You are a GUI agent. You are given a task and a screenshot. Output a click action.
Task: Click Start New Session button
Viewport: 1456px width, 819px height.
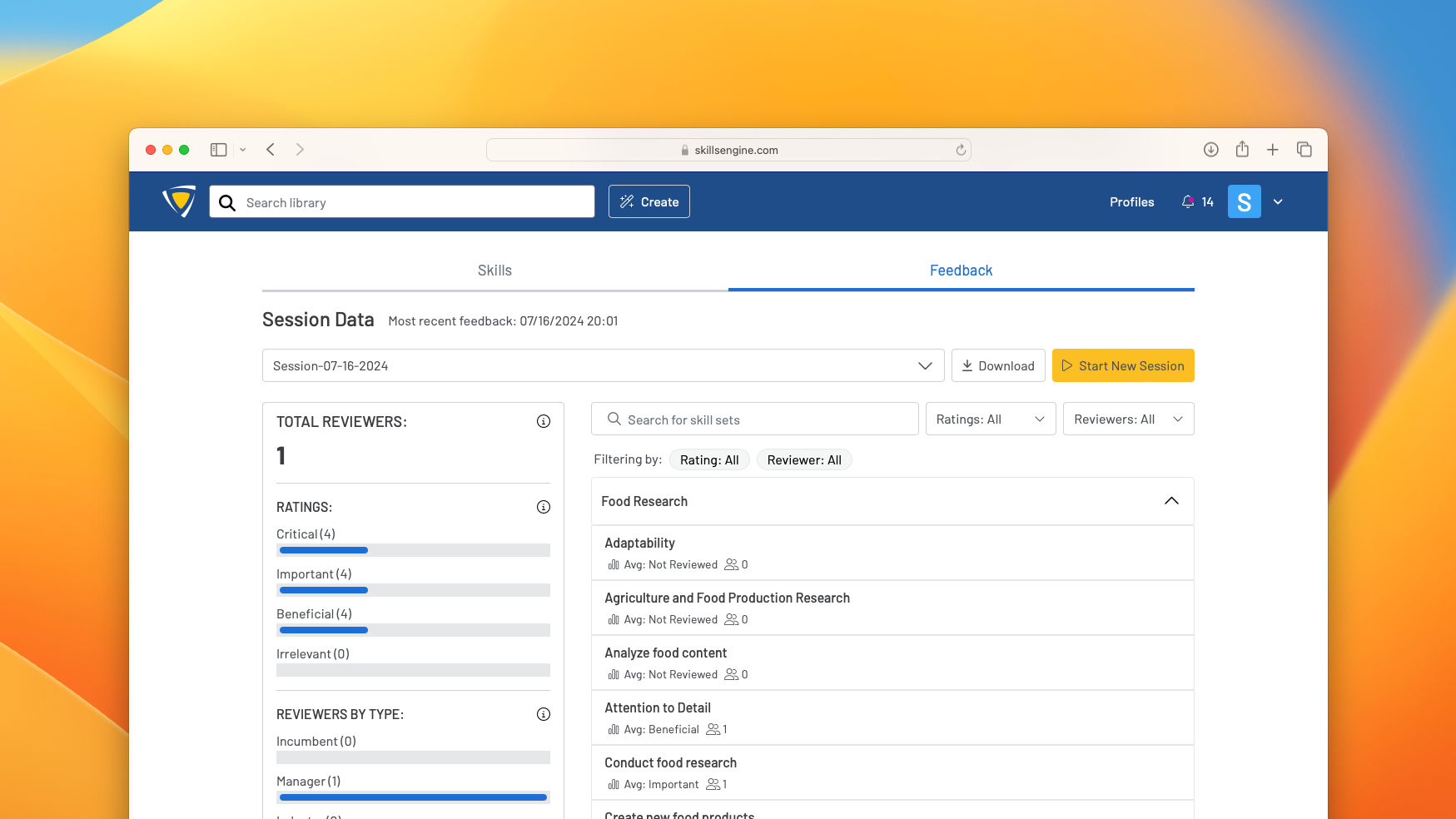coord(1123,365)
